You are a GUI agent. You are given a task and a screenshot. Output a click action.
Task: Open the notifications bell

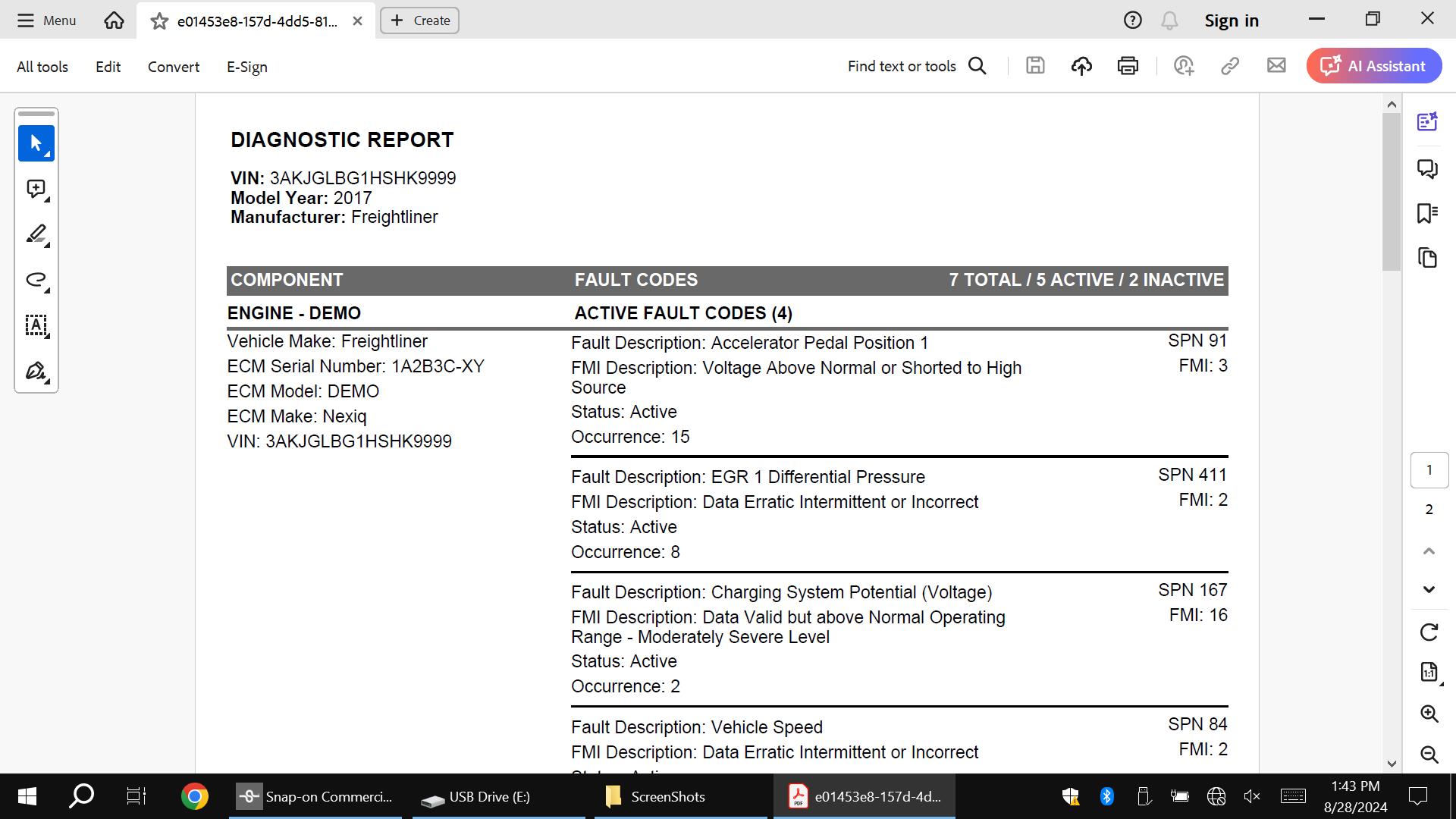[x=1169, y=20]
